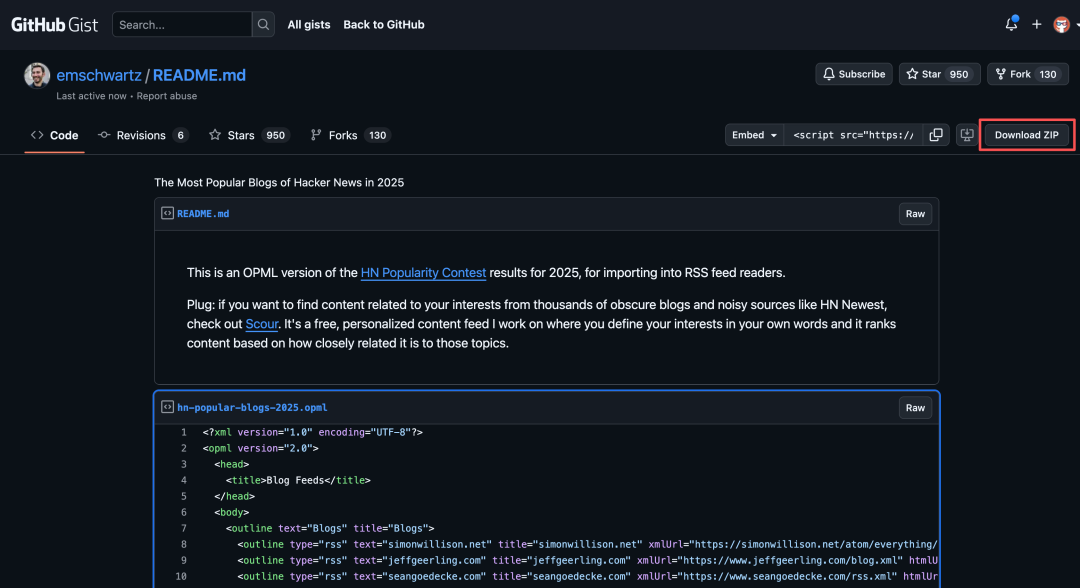Open the HN Popularity Contest link

[x=423, y=272]
